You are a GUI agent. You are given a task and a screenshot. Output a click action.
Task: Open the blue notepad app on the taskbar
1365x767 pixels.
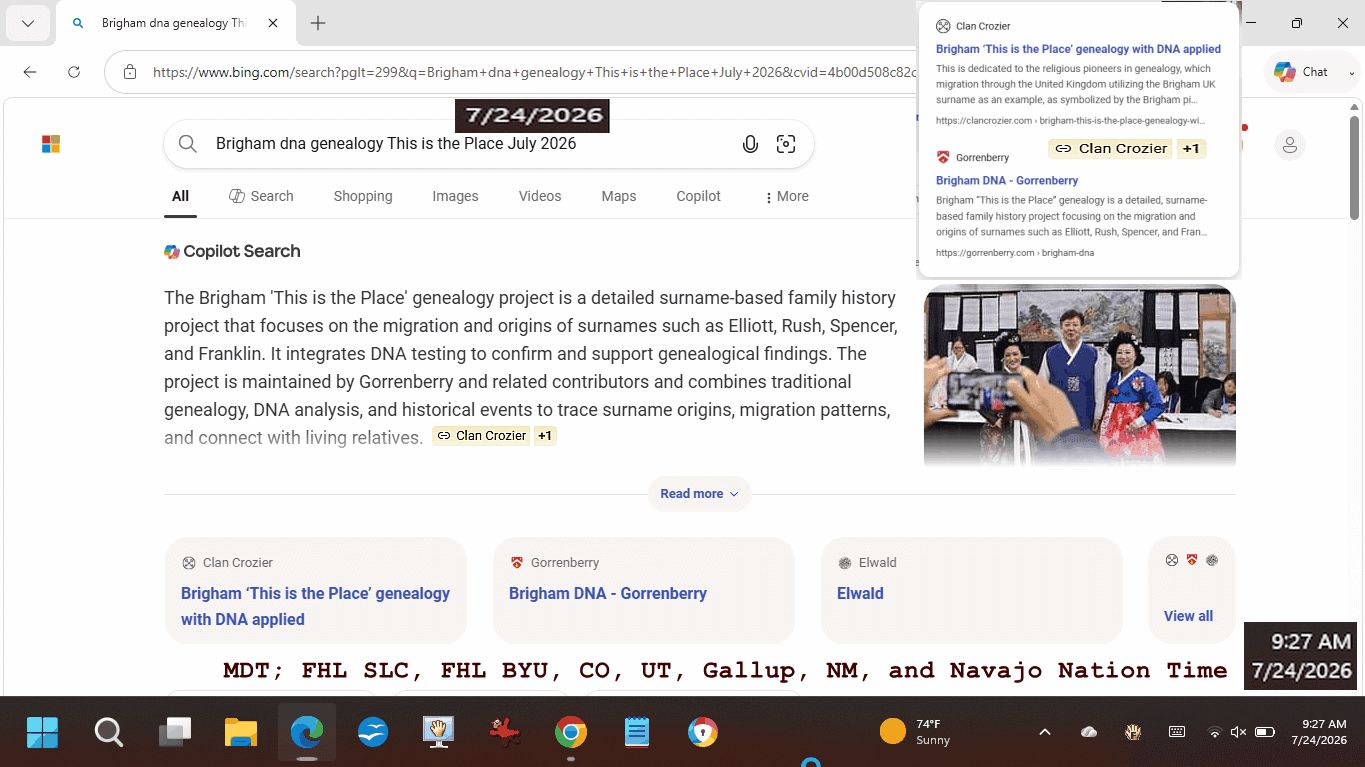click(637, 733)
